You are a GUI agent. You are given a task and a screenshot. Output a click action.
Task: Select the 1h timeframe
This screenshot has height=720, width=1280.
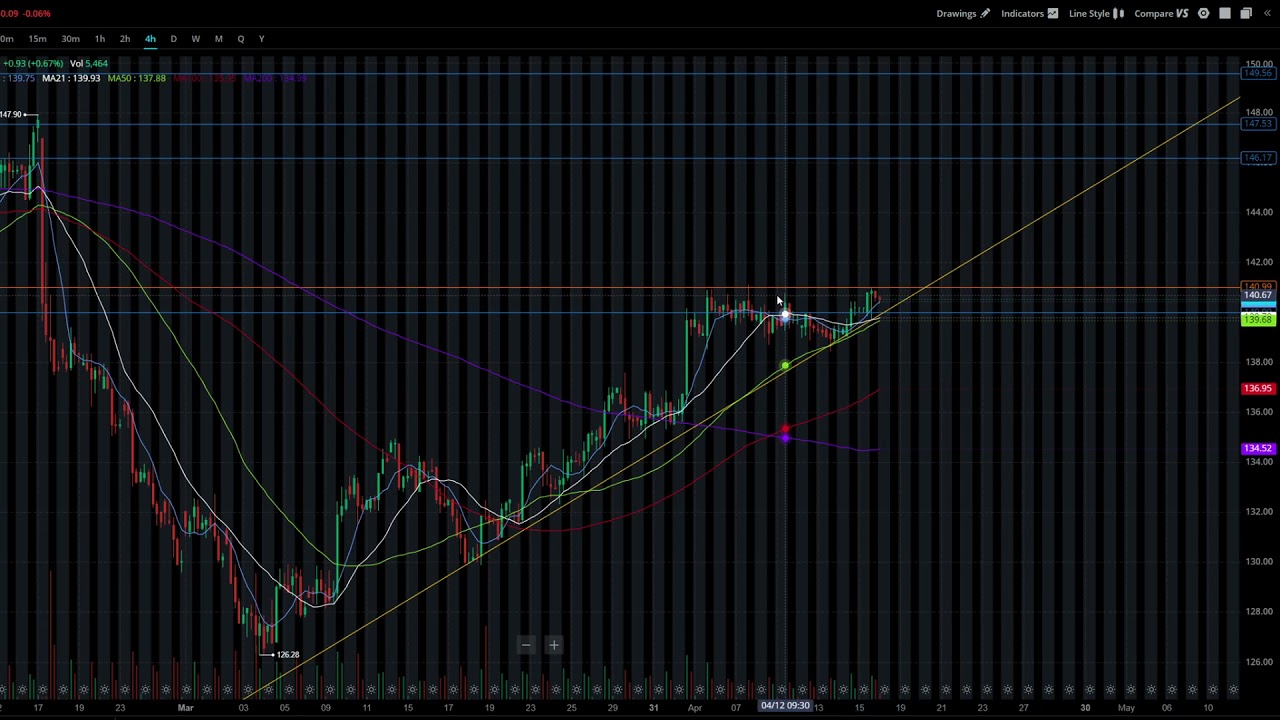point(100,38)
